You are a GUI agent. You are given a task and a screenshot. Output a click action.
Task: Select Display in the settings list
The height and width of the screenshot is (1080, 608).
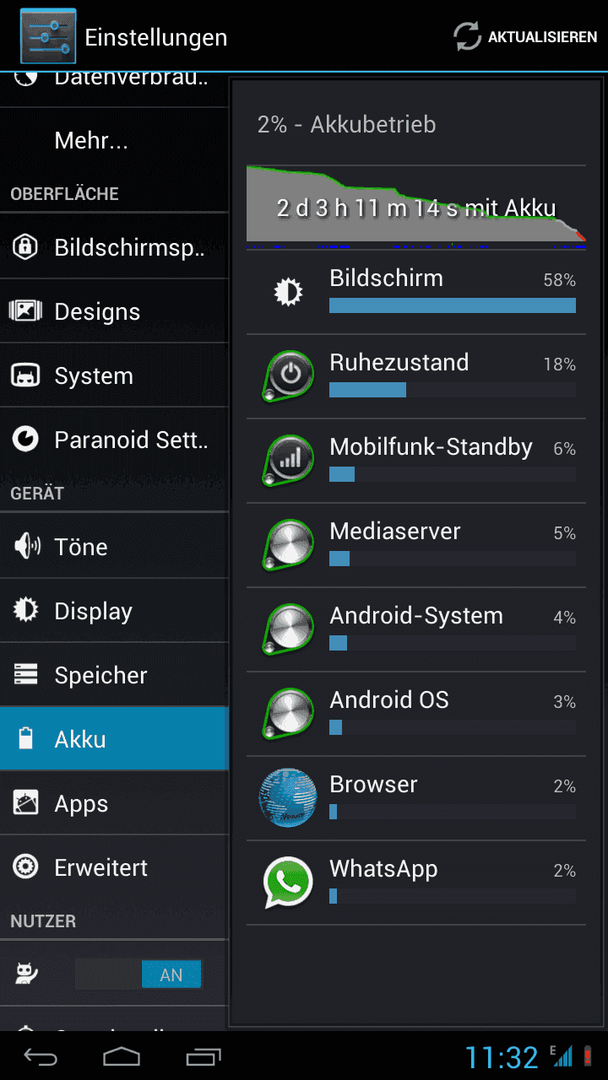tap(114, 611)
